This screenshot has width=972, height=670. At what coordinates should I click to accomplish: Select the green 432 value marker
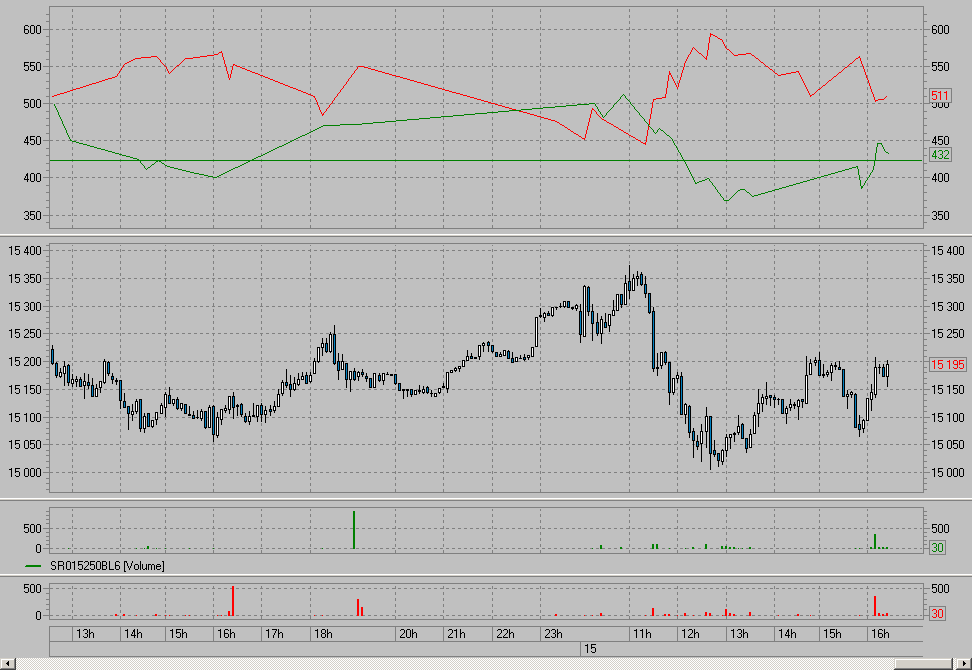pos(940,155)
